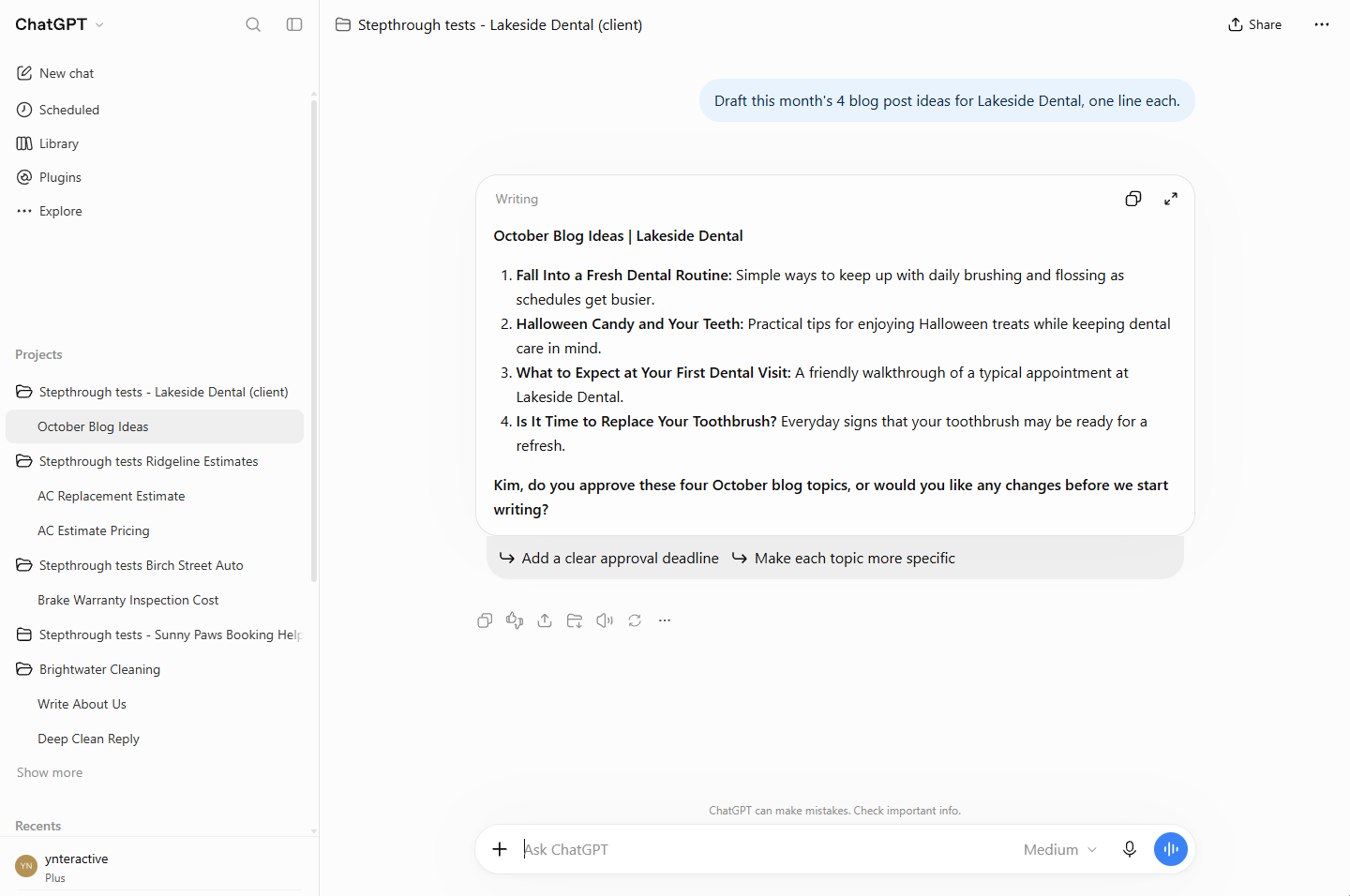Click the microphone dictation icon

point(1130,849)
